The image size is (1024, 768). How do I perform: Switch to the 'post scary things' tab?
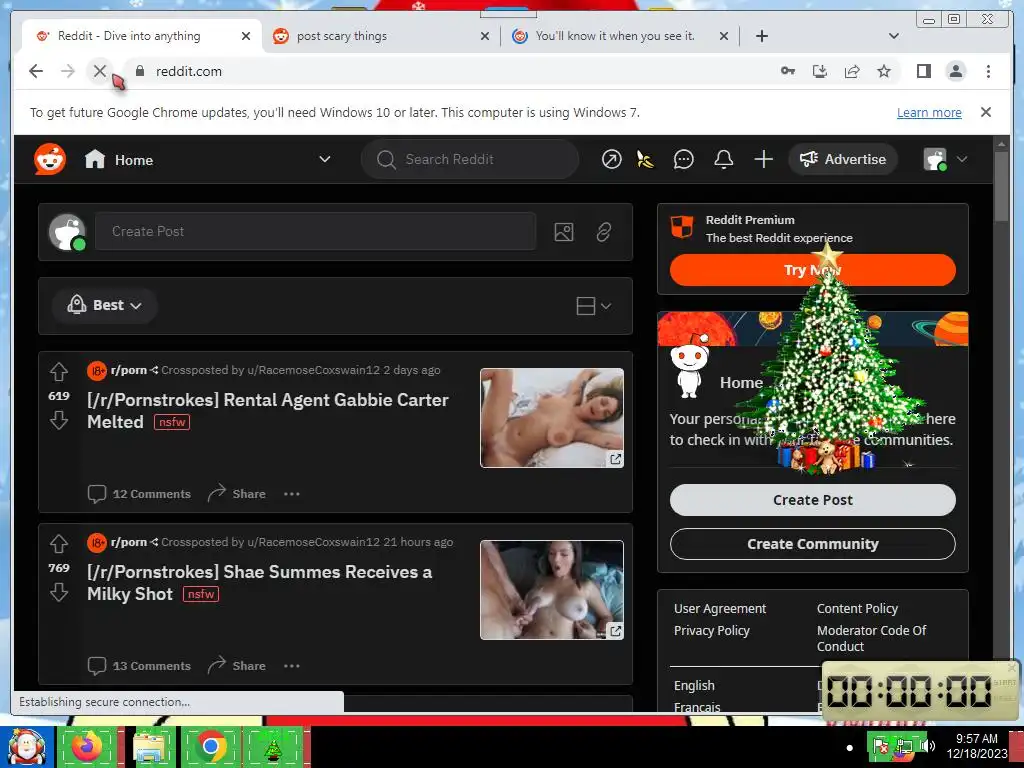point(379,36)
